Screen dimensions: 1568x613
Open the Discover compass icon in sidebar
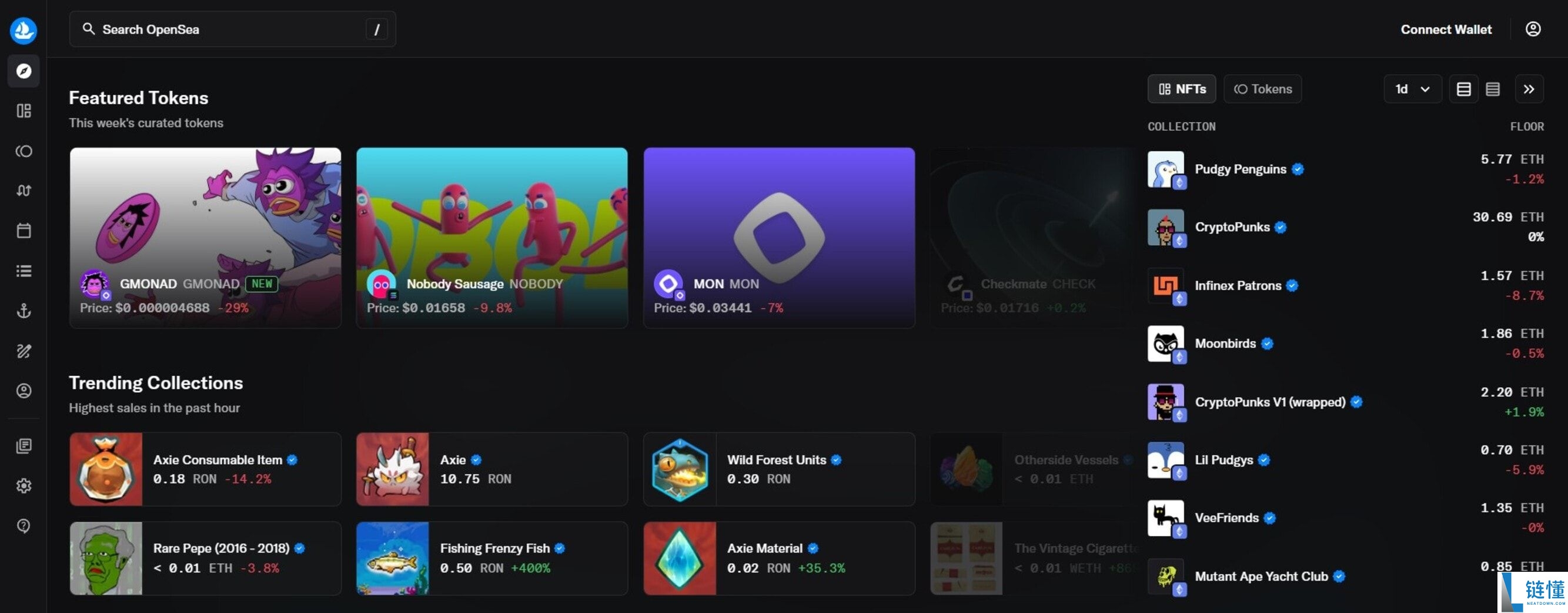[x=24, y=71]
